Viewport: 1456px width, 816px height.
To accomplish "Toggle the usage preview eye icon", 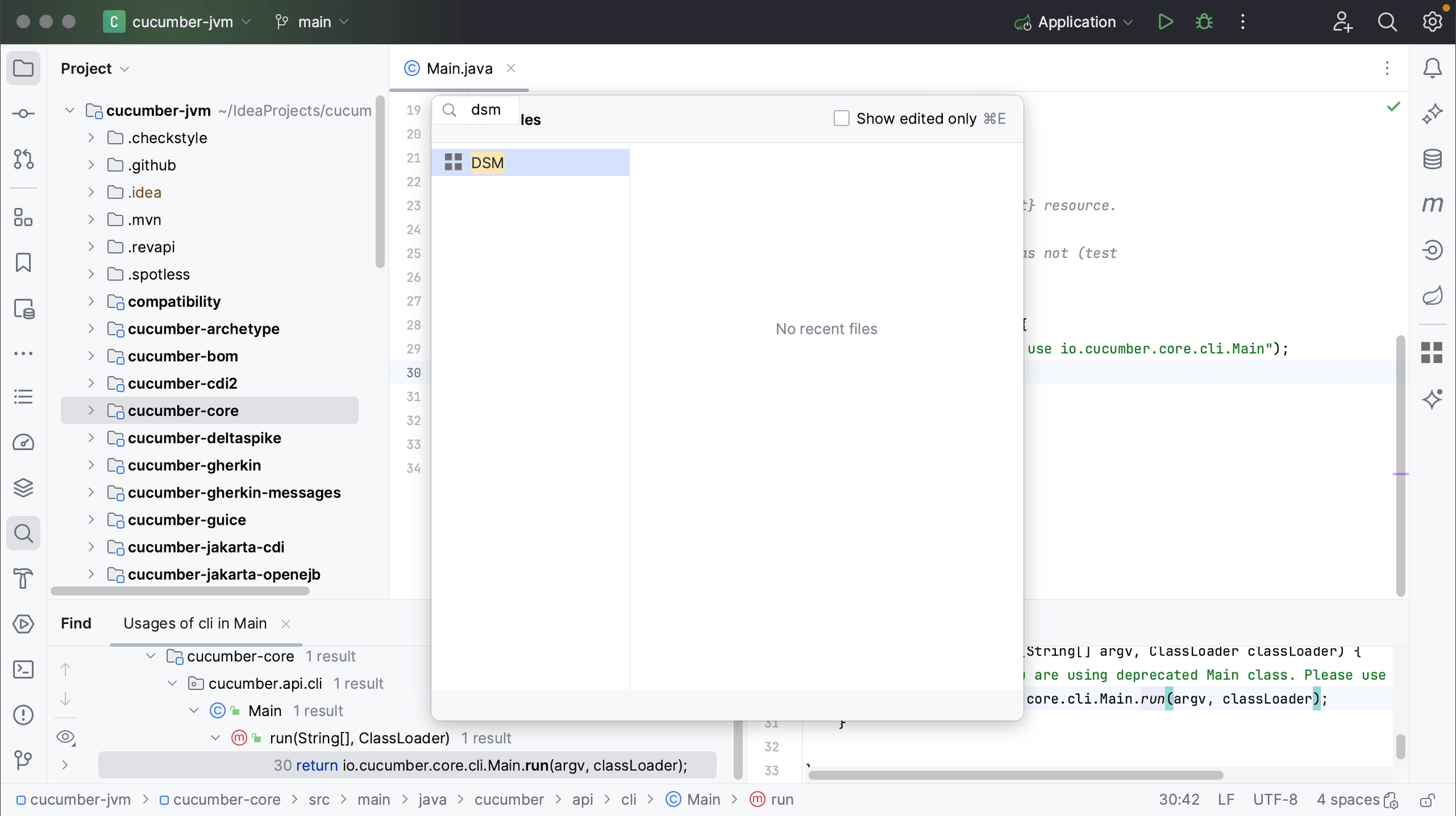I will pyautogui.click(x=65, y=737).
